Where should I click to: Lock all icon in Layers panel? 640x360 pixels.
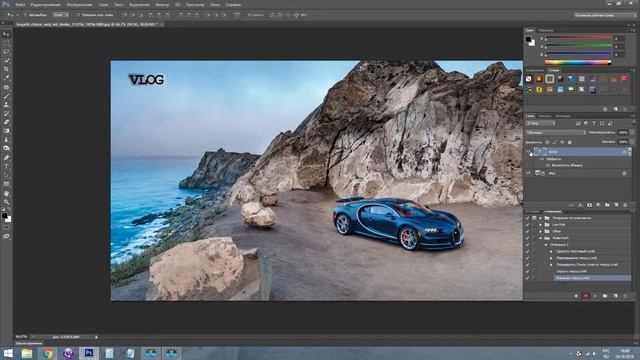click(x=569, y=142)
